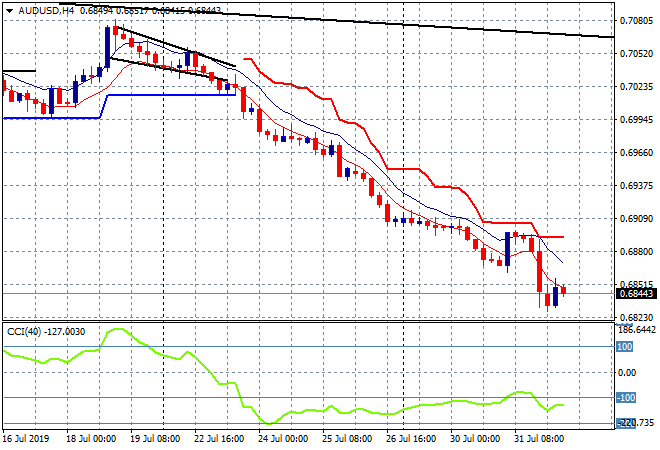Image resolution: width=660 pixels, height=450 pixels.
Task: Click the chart menu triangle beside AUDUSD,H4
Action: (x=9, y=11)
